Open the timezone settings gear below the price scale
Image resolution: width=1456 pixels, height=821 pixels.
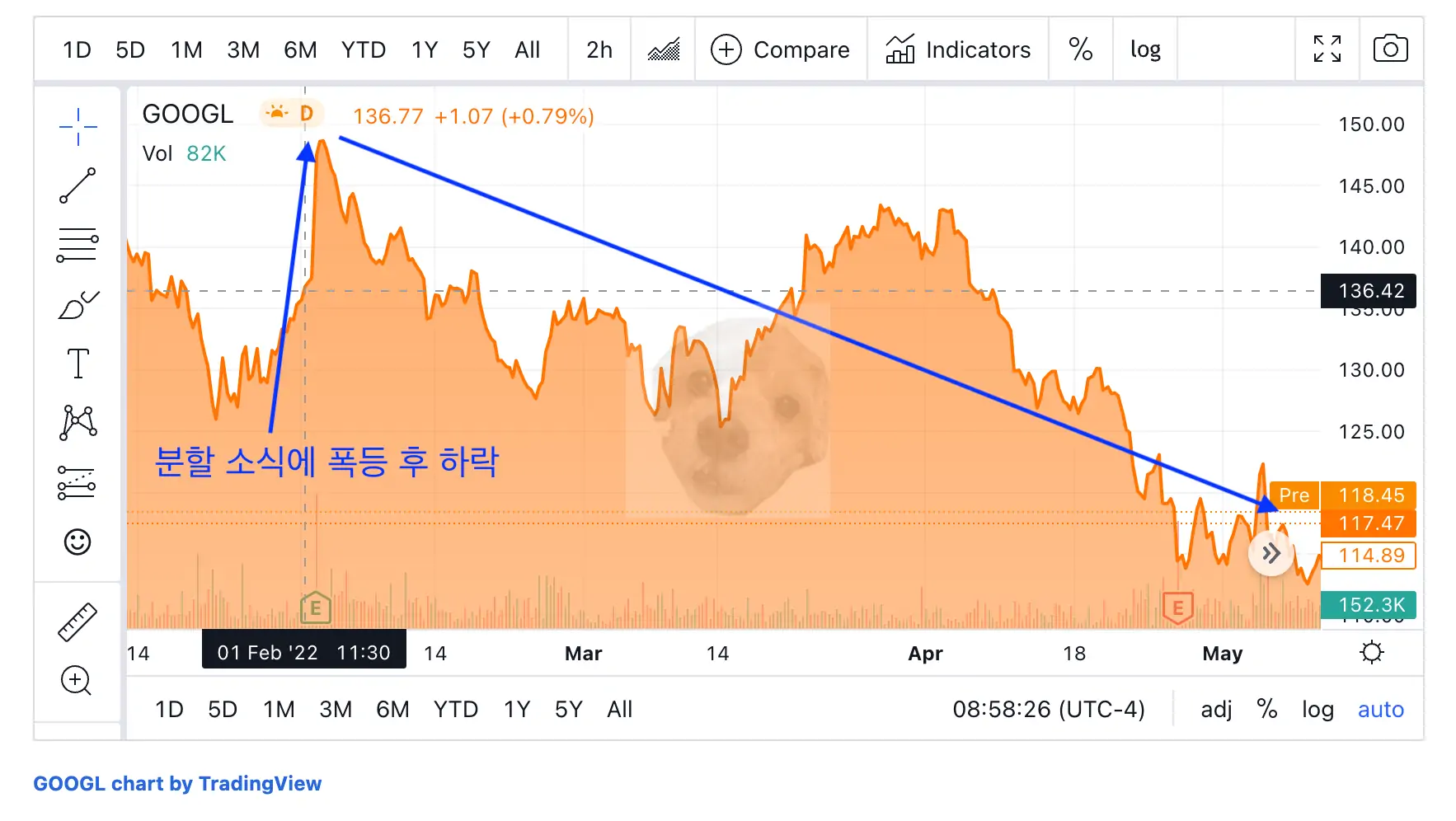click(1373, 652)
